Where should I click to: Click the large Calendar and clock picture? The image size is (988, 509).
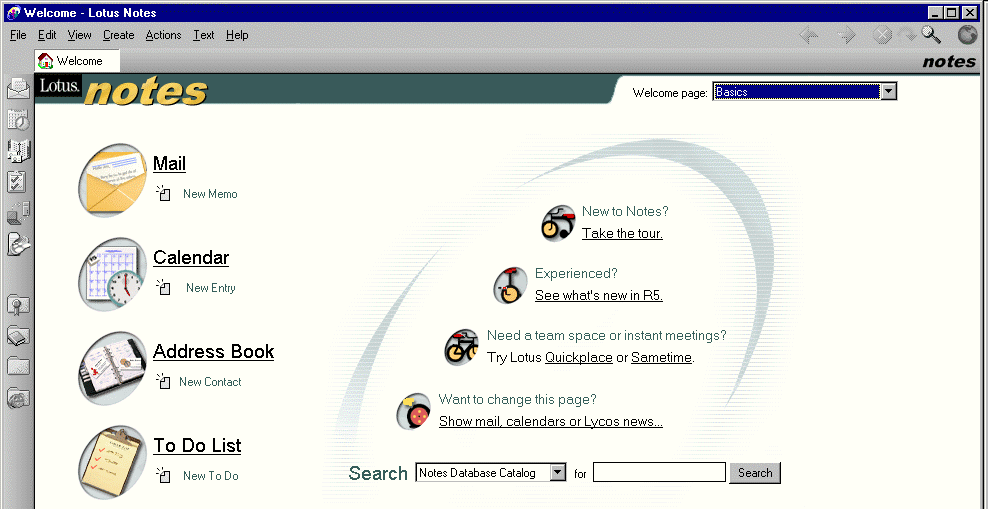[x=112, y=274]
